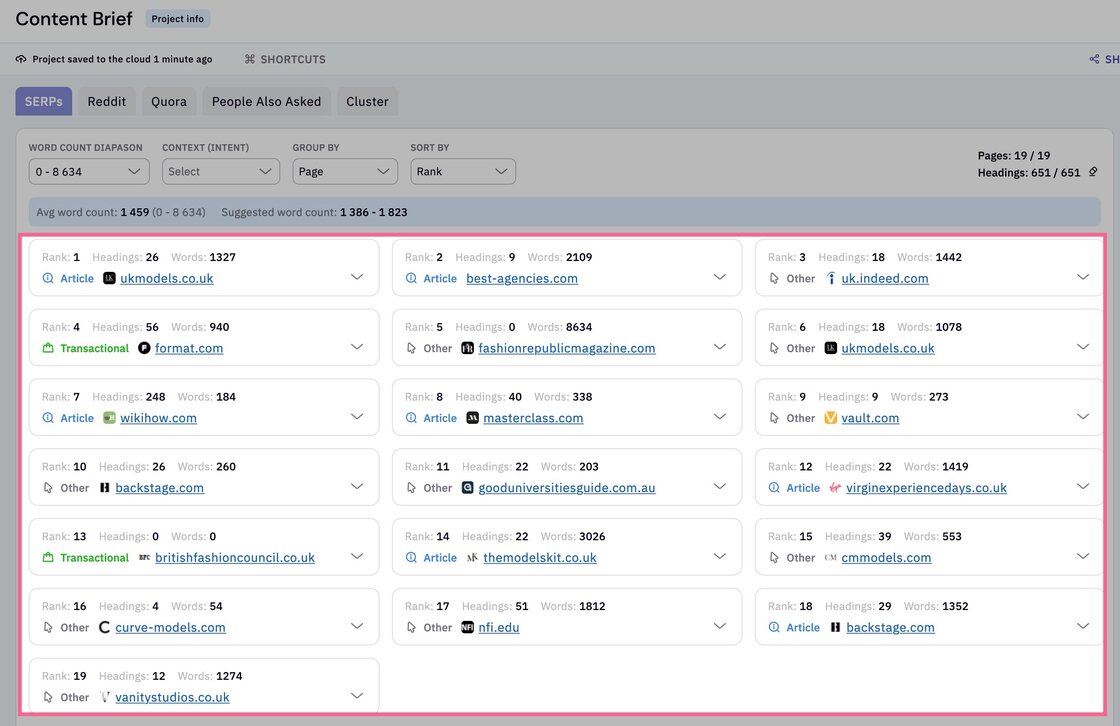Click the backstage favicon on Rank 10 card
This screenshot has width=1120, height=726.
[x=105, y=487]
